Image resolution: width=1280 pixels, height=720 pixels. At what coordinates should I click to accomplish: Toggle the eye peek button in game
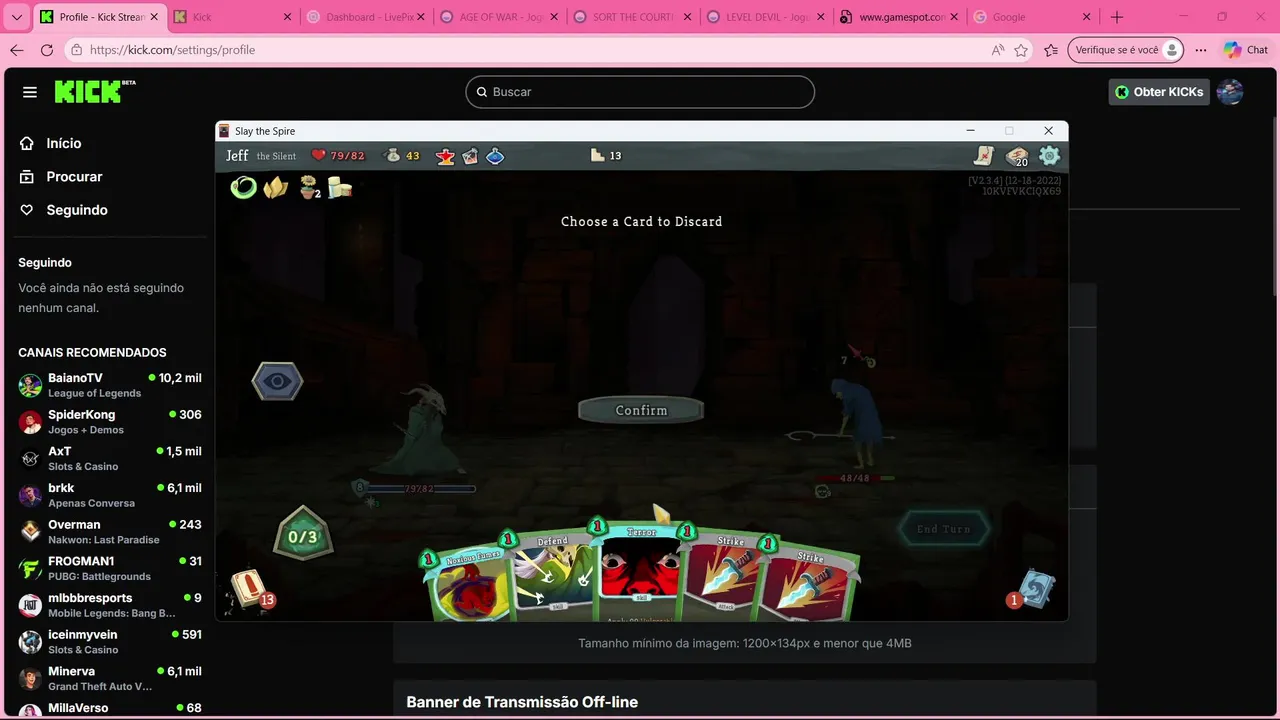pyautogui.click(x=277, y=381)
